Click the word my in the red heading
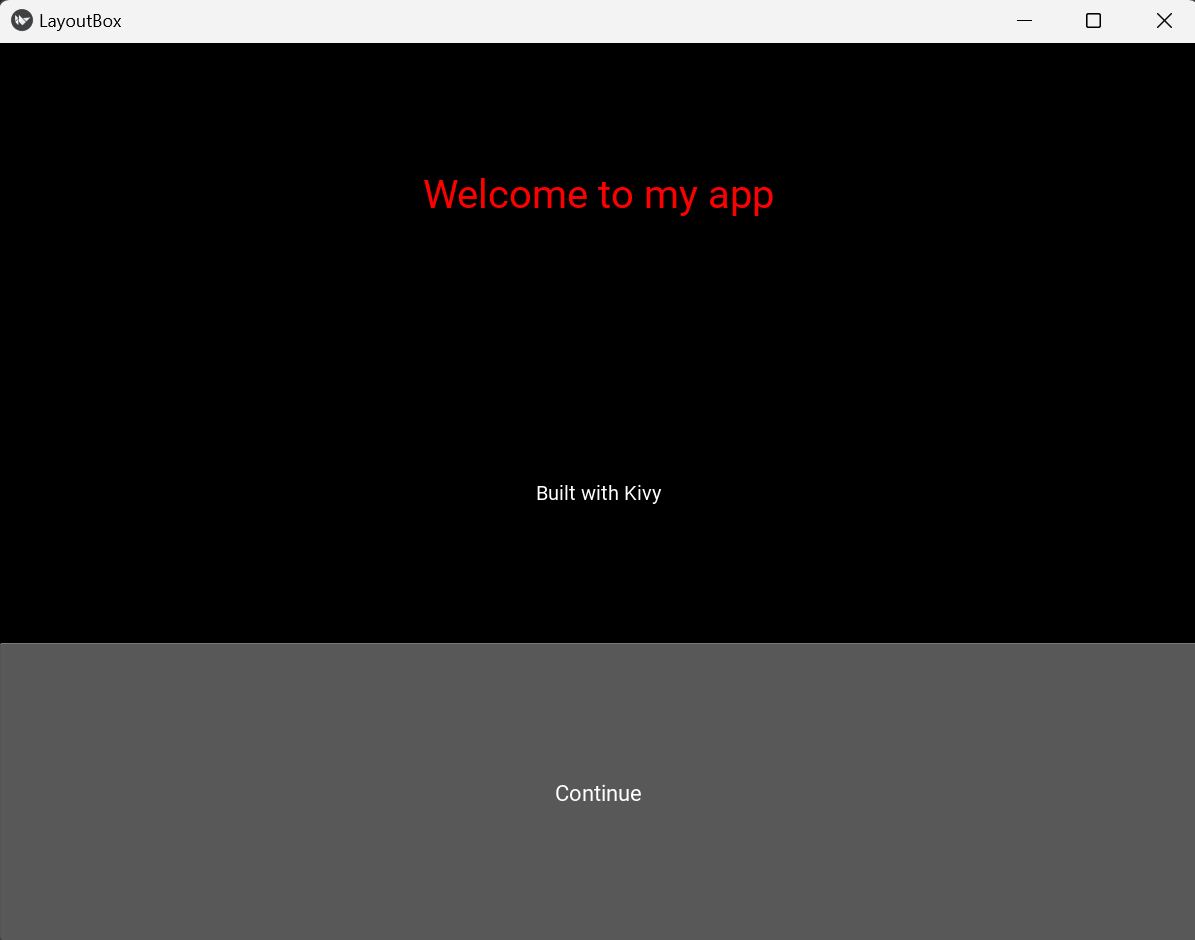 (x=671, y=196)
